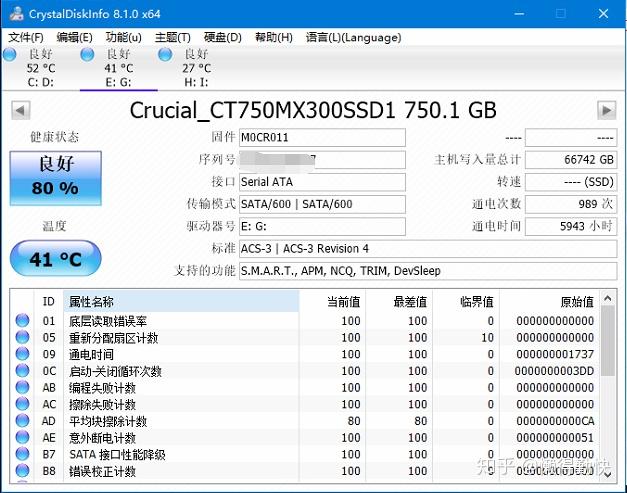Viewport: 627px width, 493px height.
Task: Click raw value 0000000000CA
Action: (x=555, y=421)
